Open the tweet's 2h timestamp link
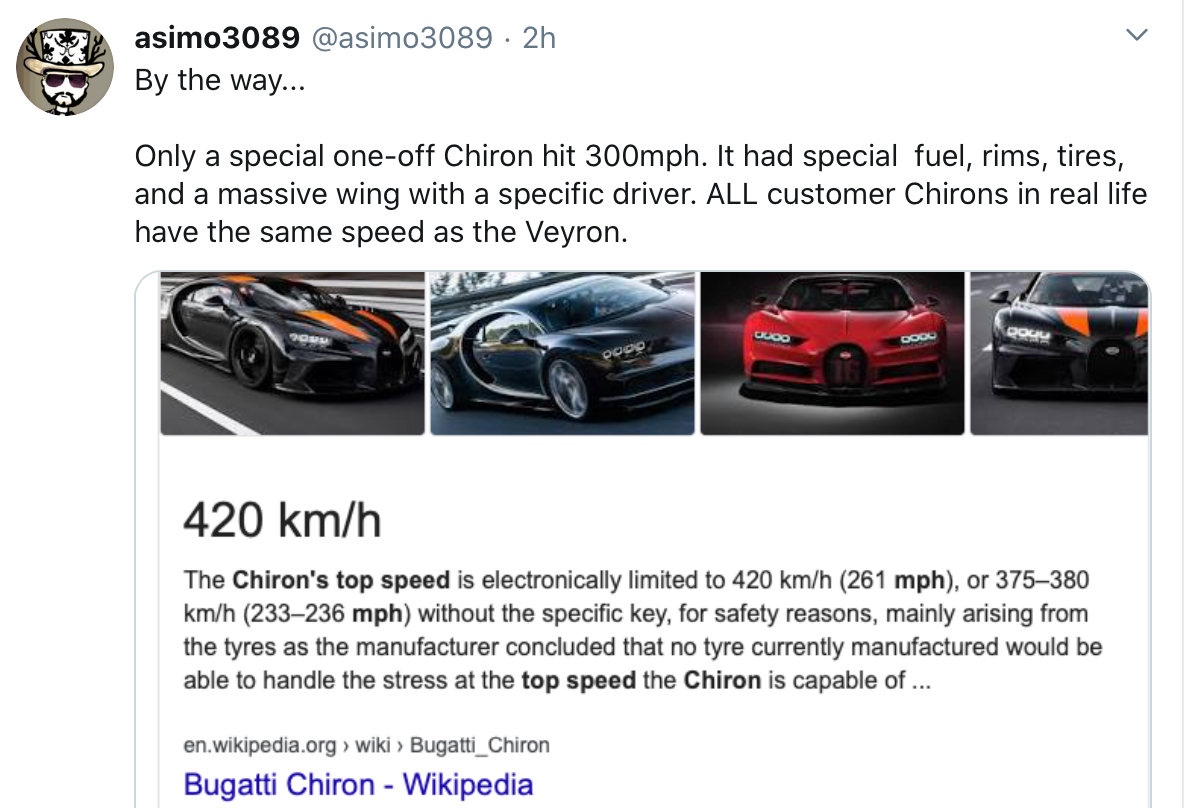Screen dimensions: 1184x808 539,38
